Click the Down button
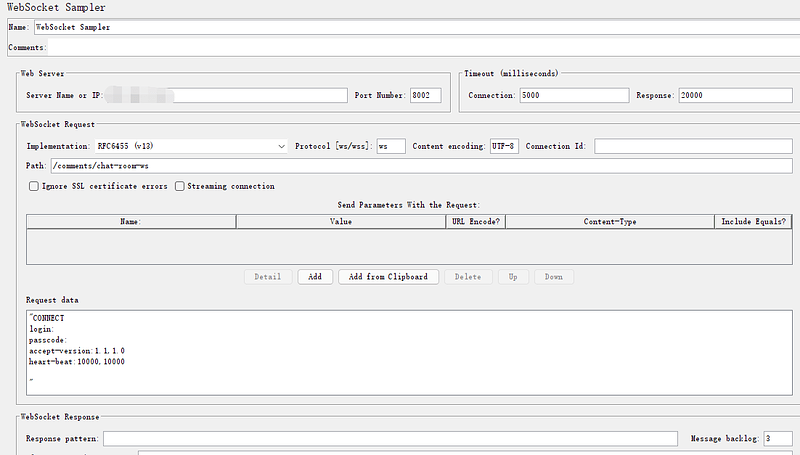The width and height of the screenshot is (800, 455). coord(554,277)
